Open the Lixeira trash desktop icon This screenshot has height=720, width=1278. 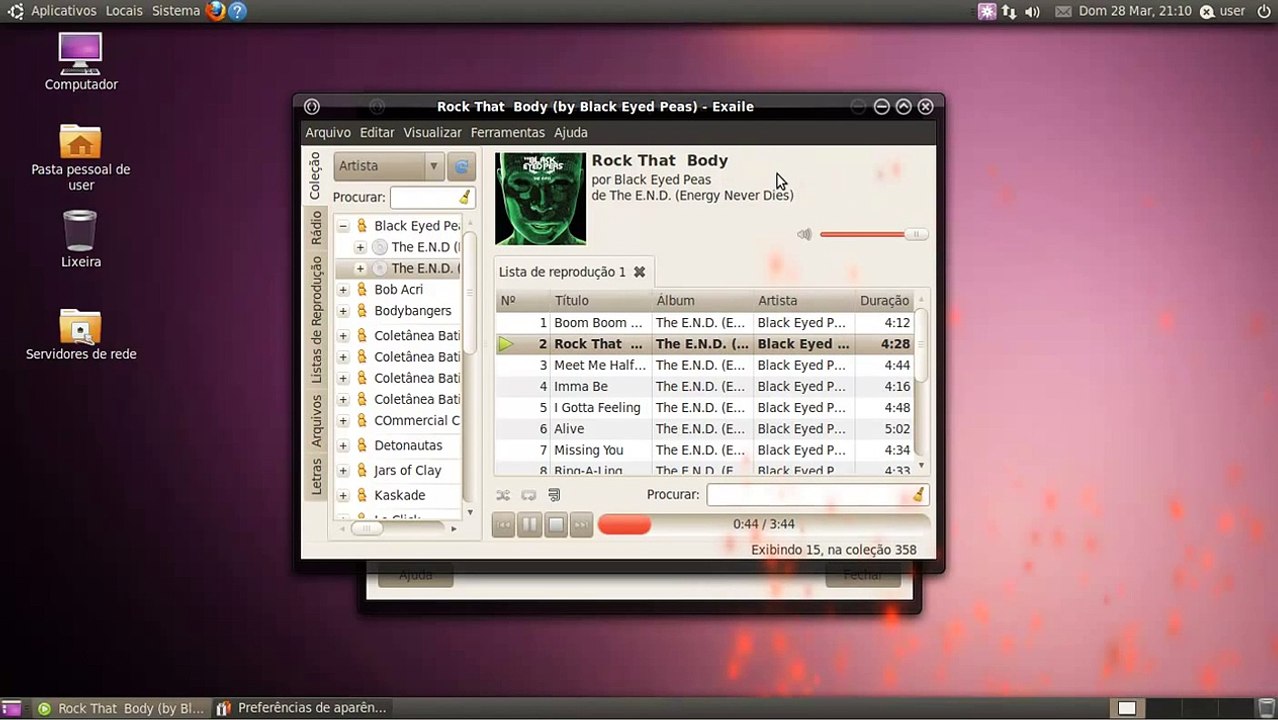[x=80, y=239]
